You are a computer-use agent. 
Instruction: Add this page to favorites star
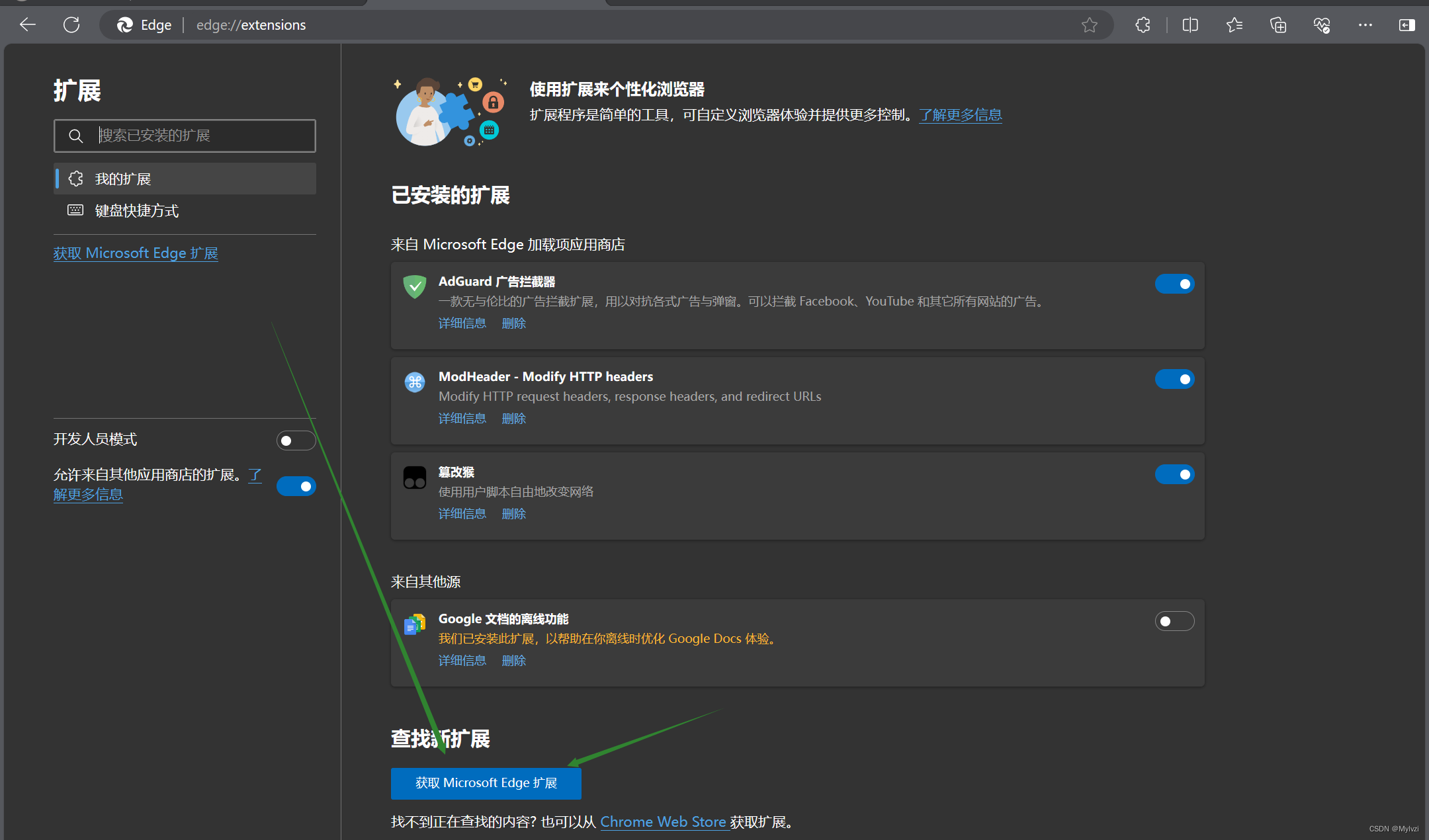point(1089,25)
